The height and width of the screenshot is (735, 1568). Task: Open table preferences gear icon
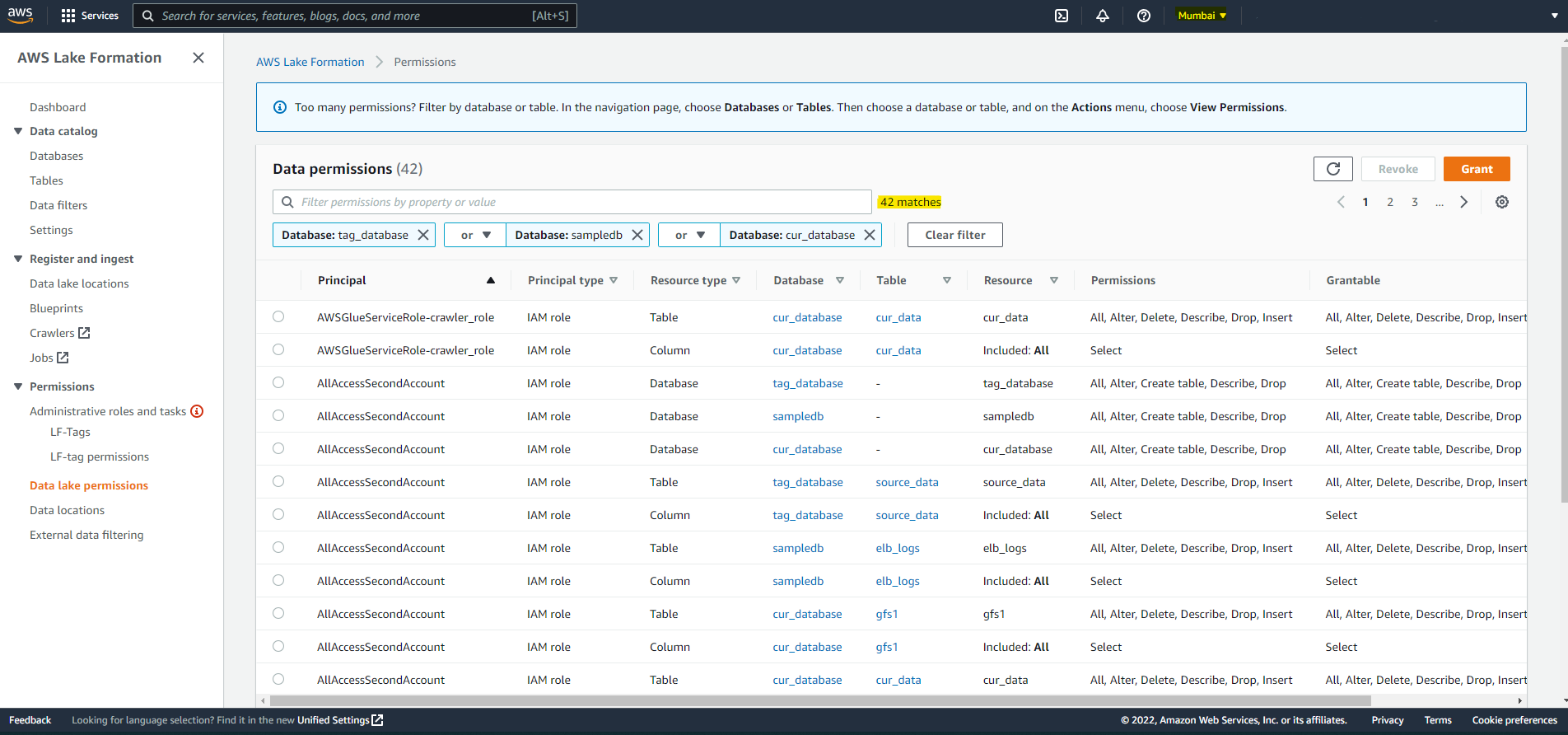1502,202
